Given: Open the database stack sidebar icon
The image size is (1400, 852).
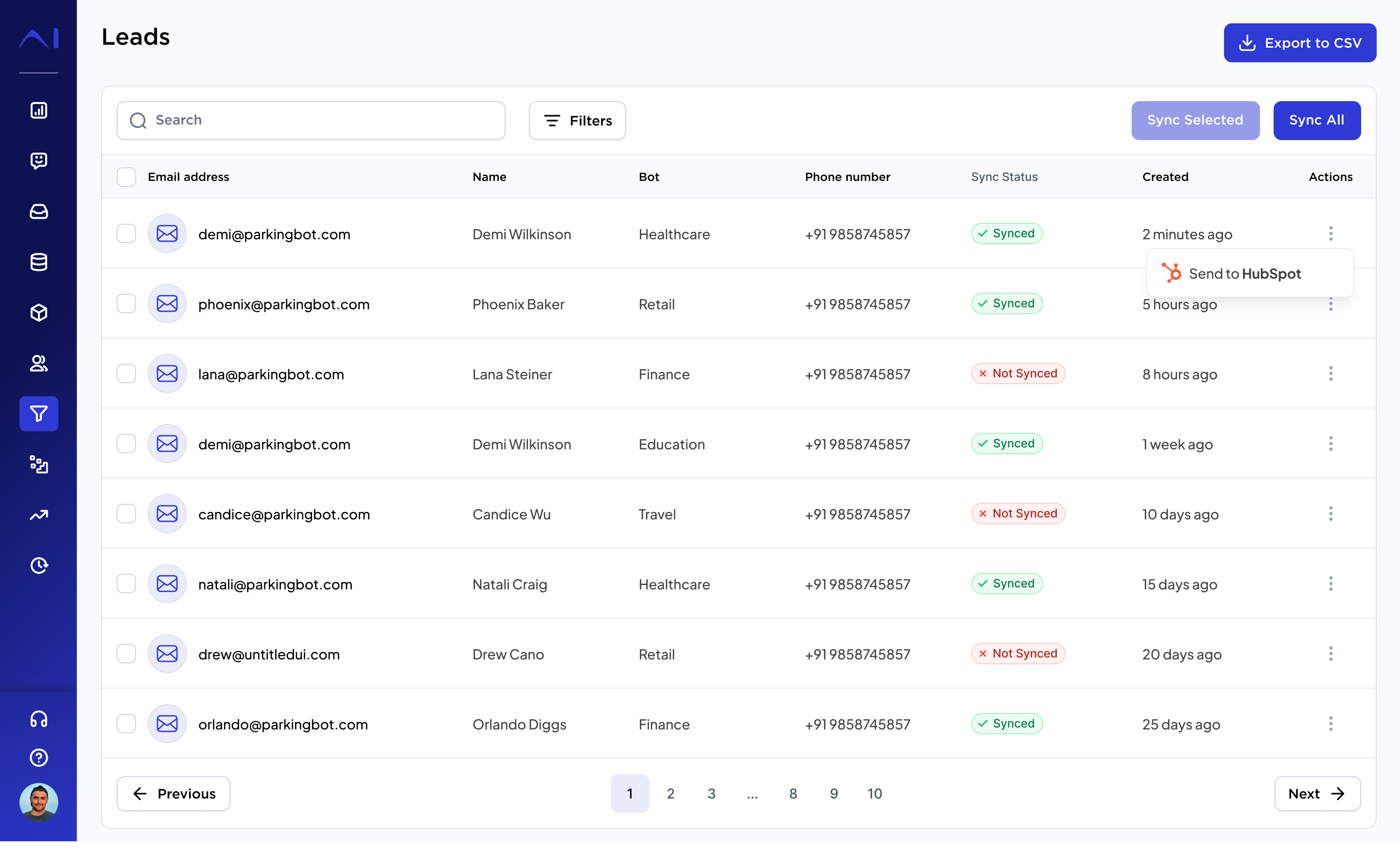Looking at the screenshot, I should click(38, 262).
